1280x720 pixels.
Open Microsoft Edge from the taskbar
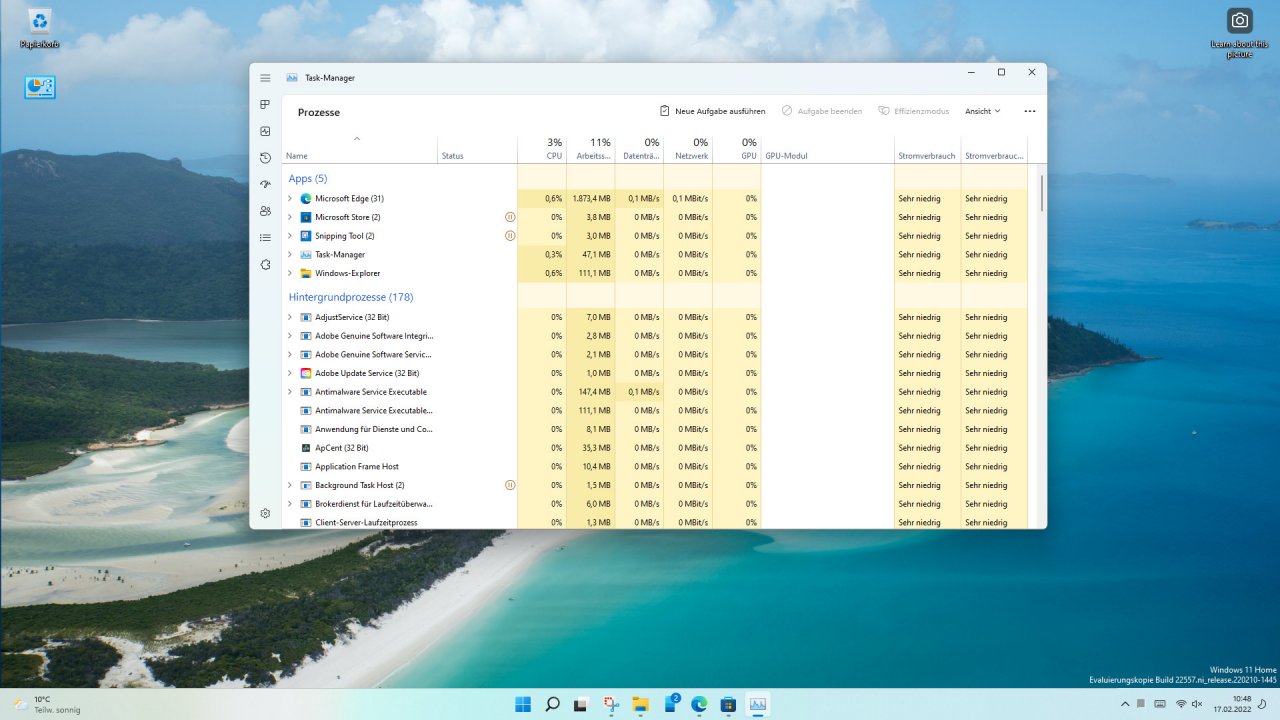(x=699, y=704)
